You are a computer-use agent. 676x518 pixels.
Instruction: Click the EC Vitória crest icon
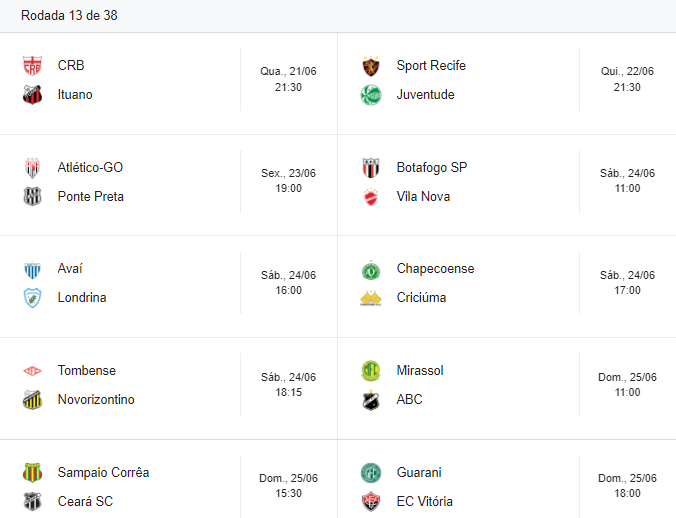pyautogui.click(x=371, y=502)
